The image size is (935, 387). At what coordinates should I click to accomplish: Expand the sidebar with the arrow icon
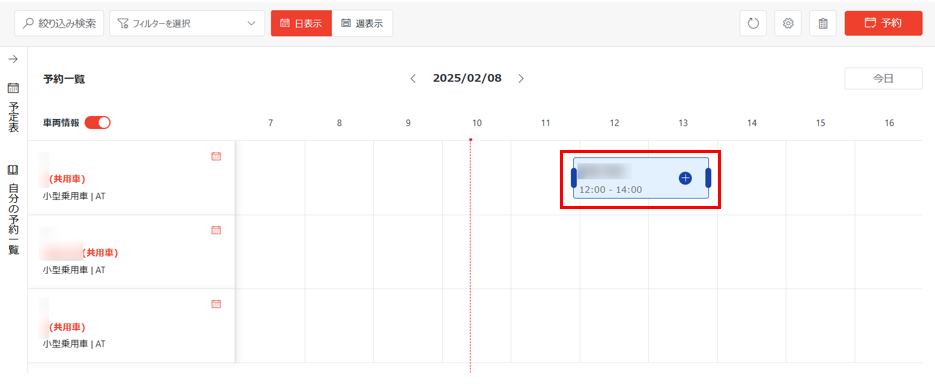[13, 59]
